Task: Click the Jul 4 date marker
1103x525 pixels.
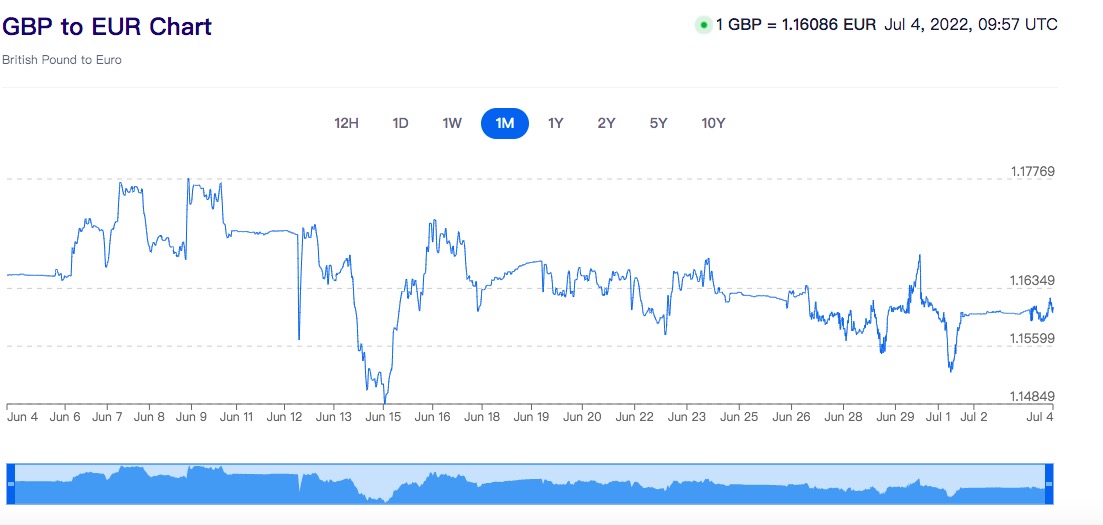Action: tap(1041, 417)
